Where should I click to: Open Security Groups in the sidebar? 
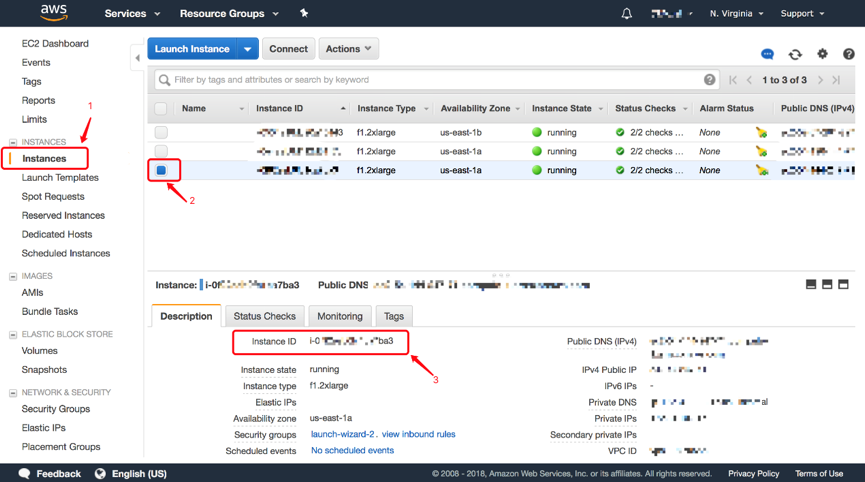point(56,409)
